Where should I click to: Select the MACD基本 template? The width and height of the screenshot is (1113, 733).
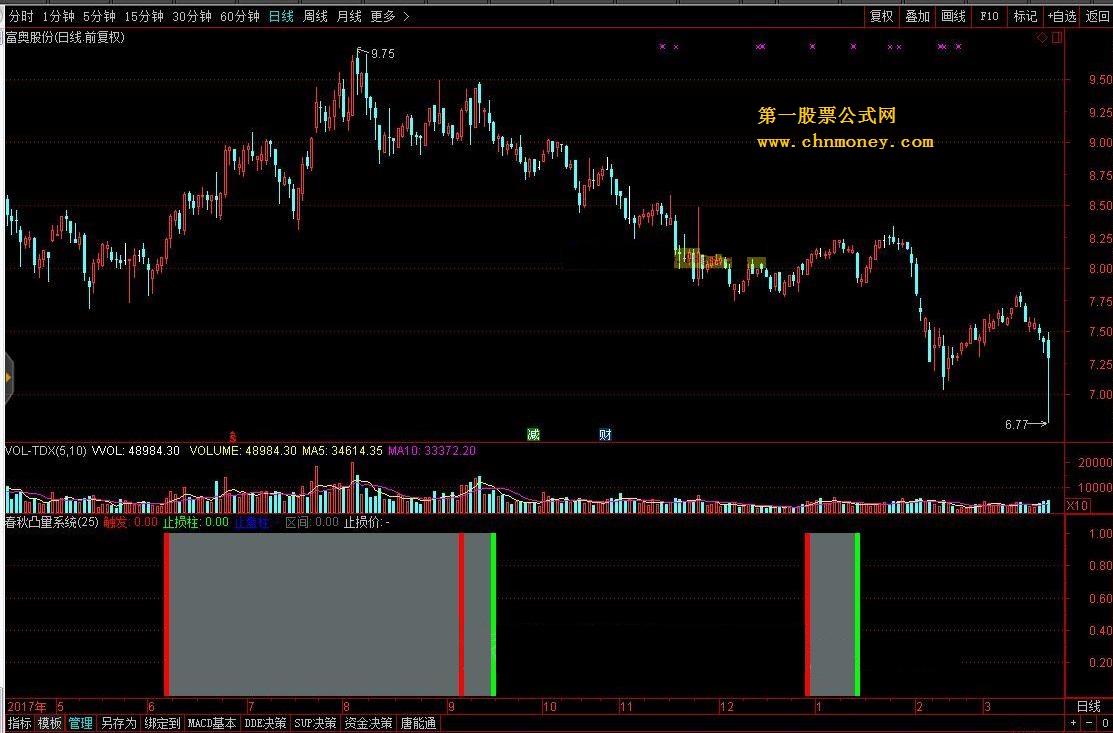(212, 723)
